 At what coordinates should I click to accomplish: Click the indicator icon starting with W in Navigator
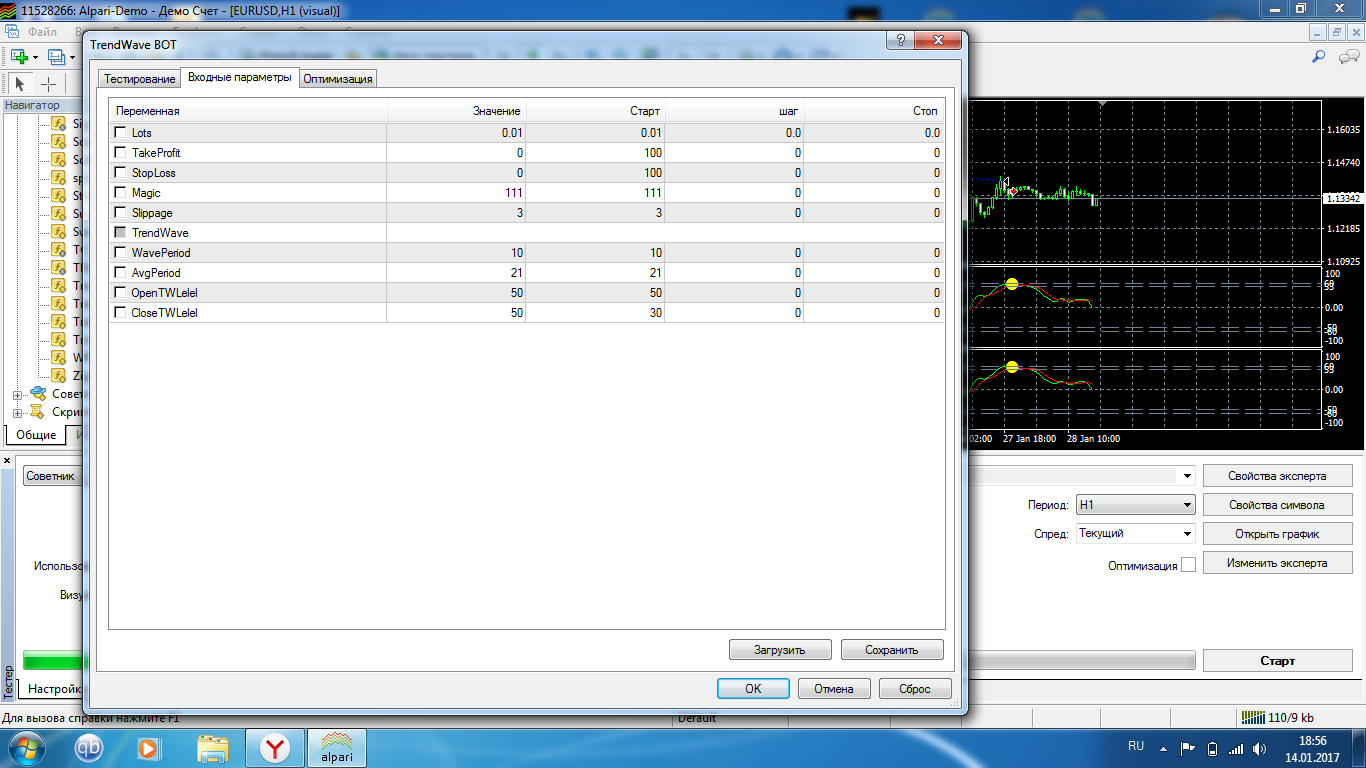pyautogui.click(x=59, y=357)
